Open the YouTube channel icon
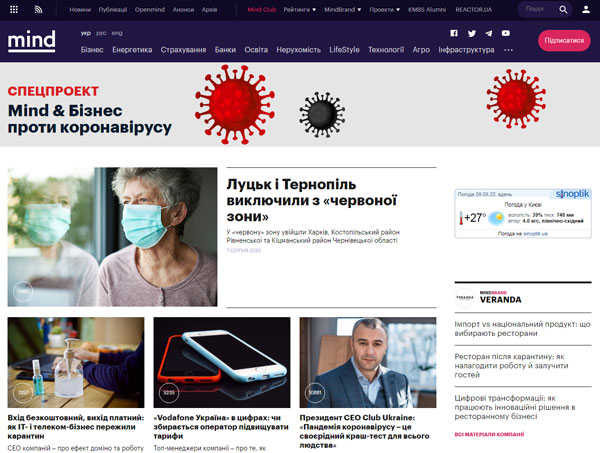Viewport: 600px width, 453px height. 505,33
